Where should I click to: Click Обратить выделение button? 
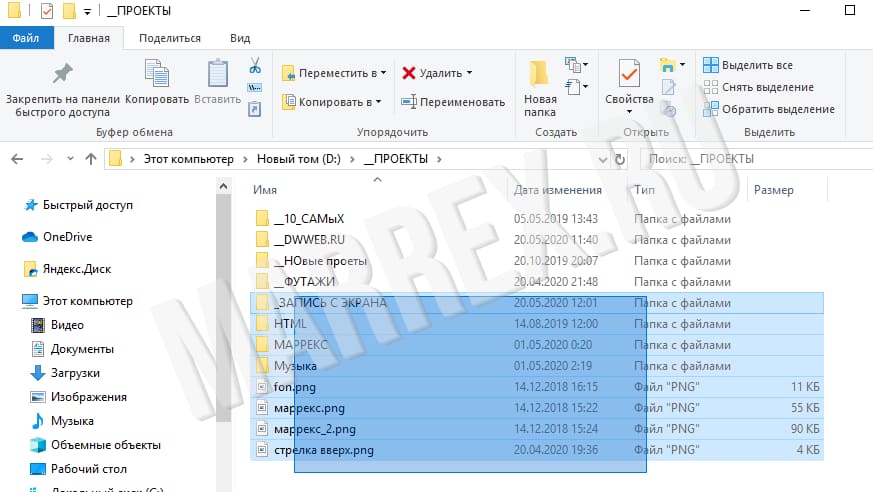coord(769,109)
